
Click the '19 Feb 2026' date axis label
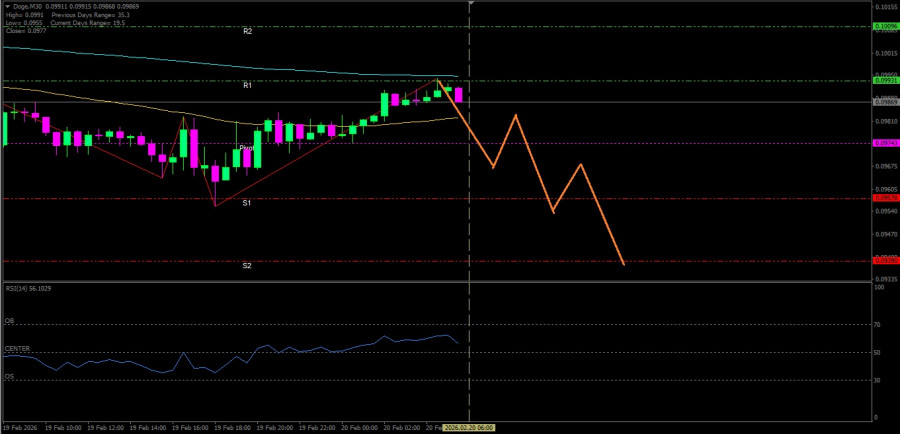point(20,428)
